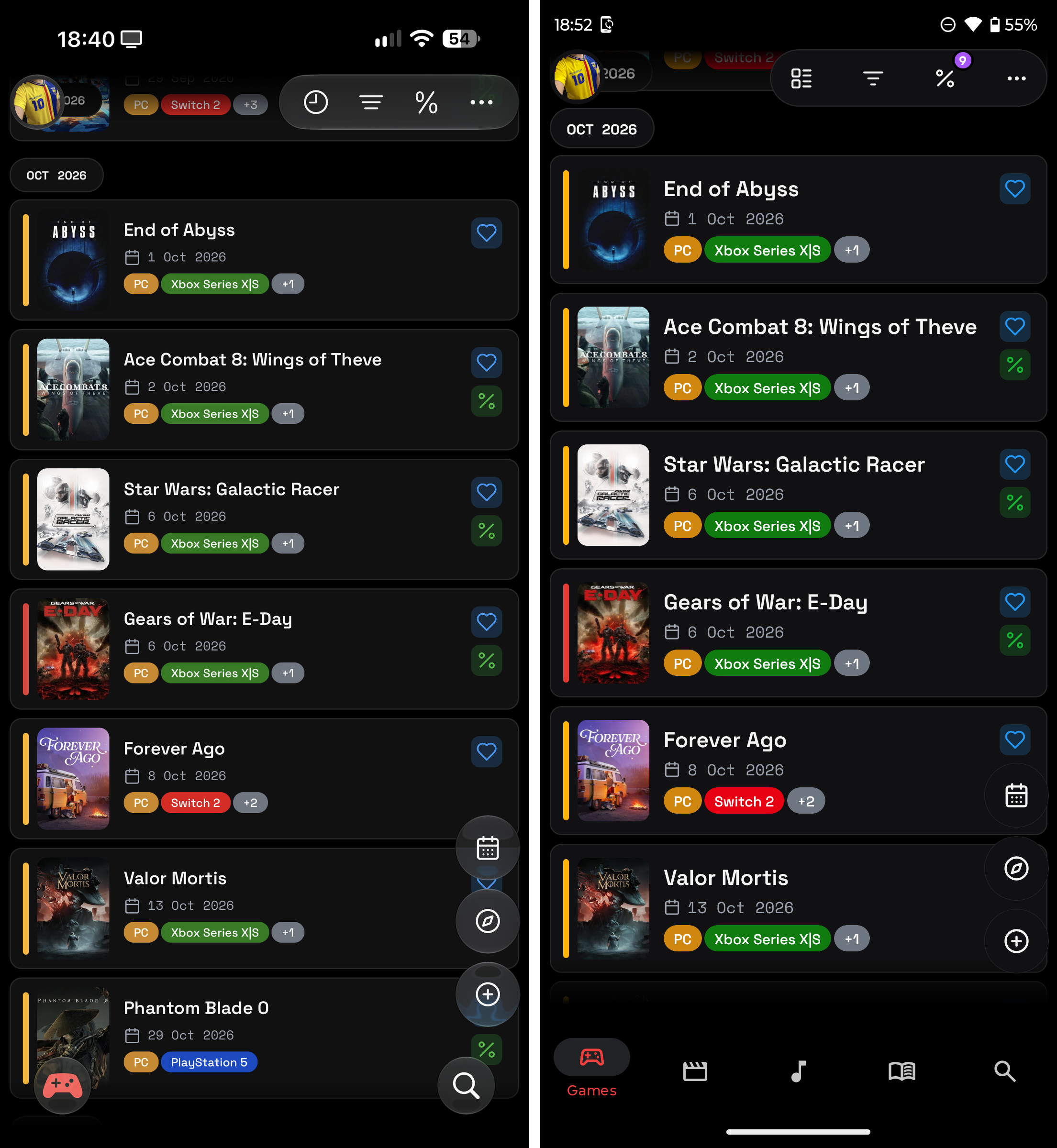Favorite End of Abyss on left screen
Image resolution: width=1057 pixels, height=1148 pixels.
tap(487, 232)
